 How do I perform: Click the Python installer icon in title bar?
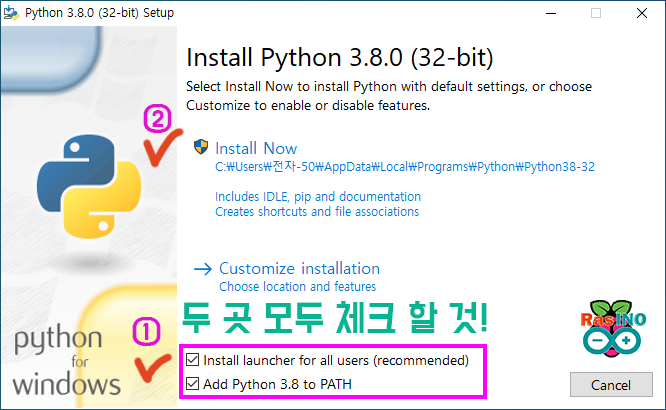(11, 13)
